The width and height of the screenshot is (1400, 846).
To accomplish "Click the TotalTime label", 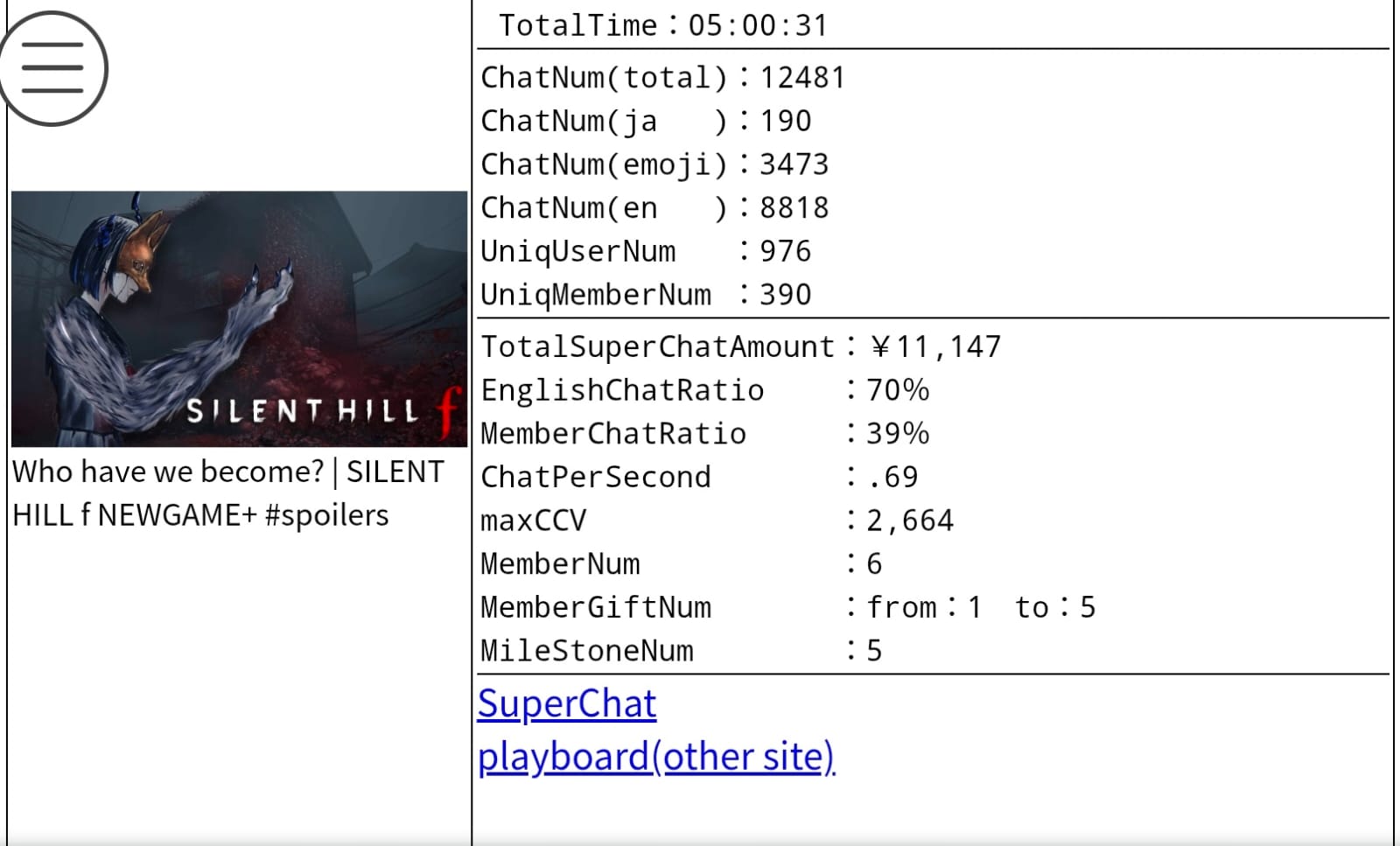I will [x=577, y=25].
